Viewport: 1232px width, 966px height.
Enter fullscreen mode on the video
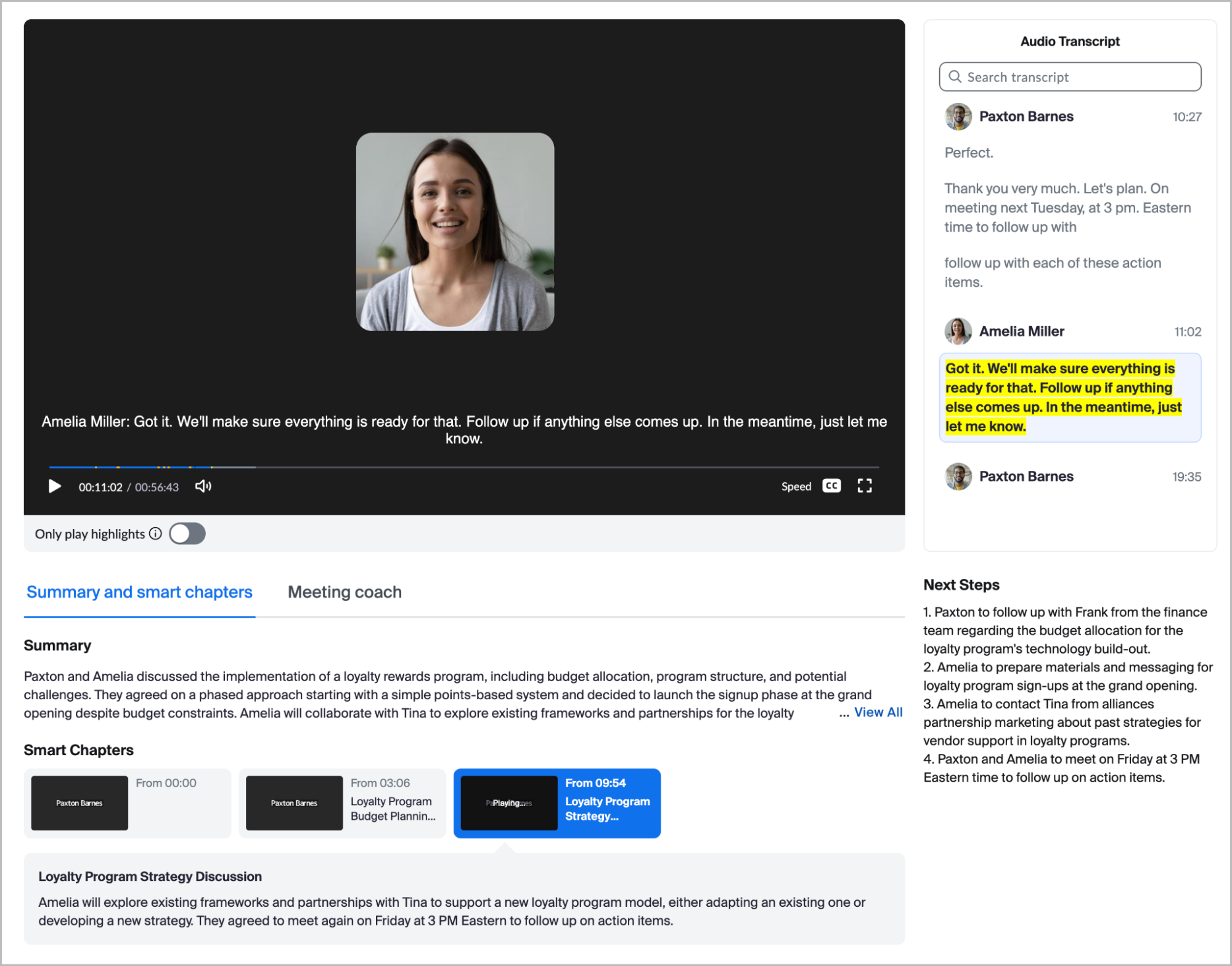865,486
